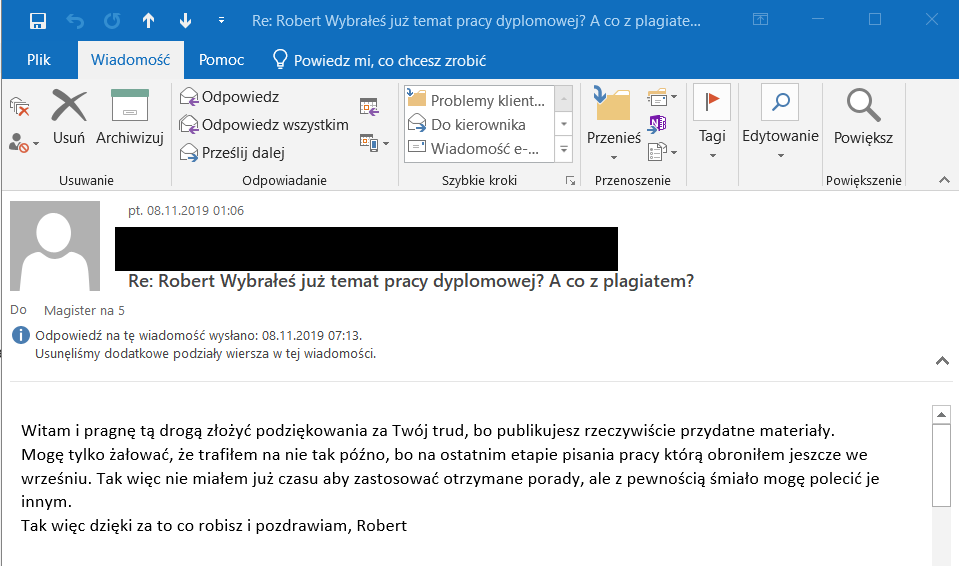Send the message to OneNote

(x=657, y=124)
